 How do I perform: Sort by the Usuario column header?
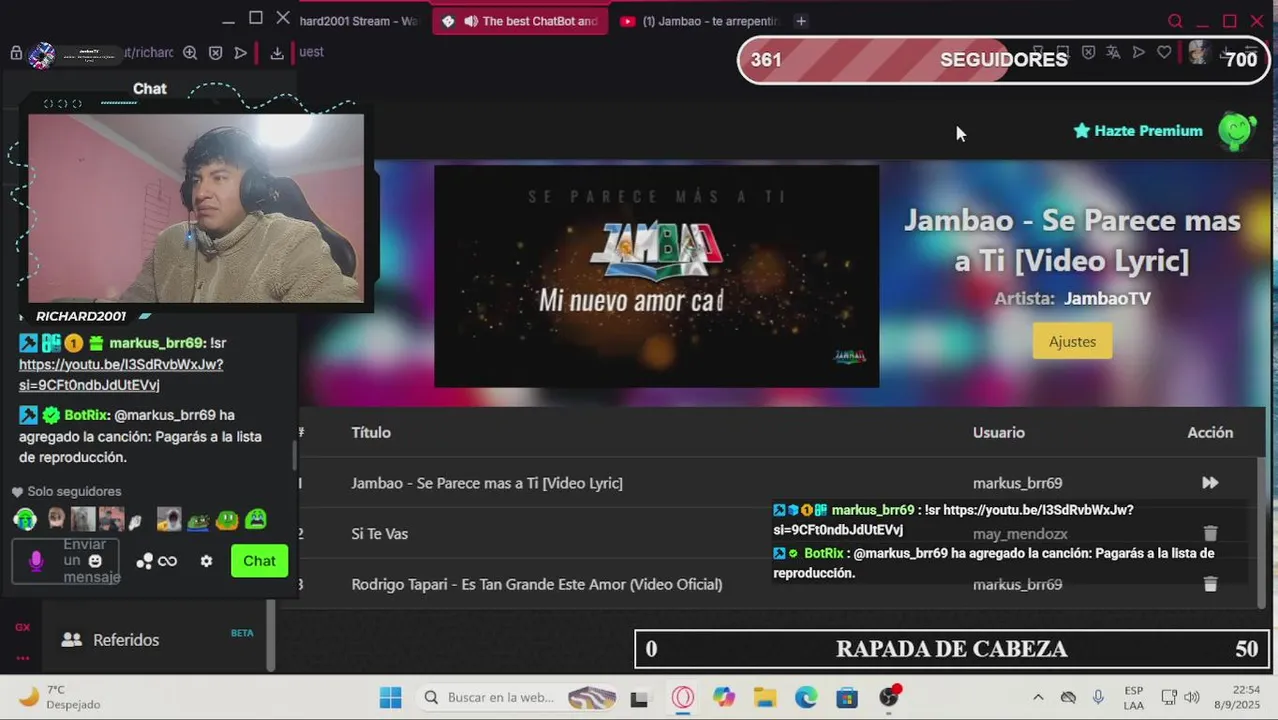(x=999, y=432)
